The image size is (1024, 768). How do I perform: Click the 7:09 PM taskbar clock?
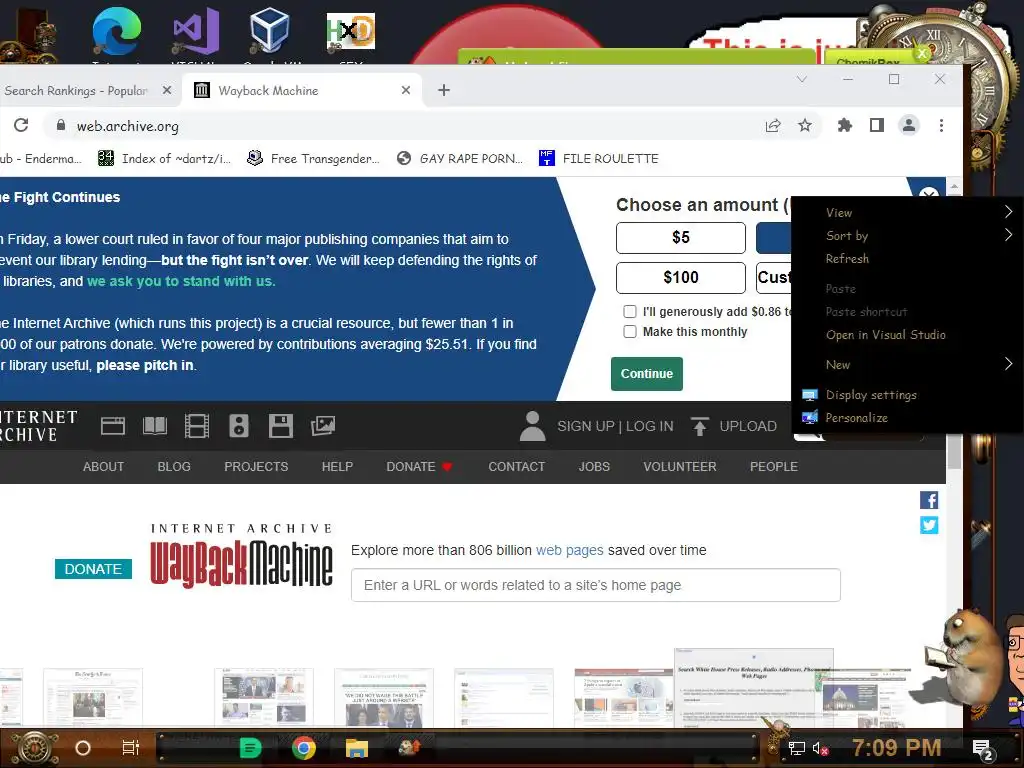896,748
